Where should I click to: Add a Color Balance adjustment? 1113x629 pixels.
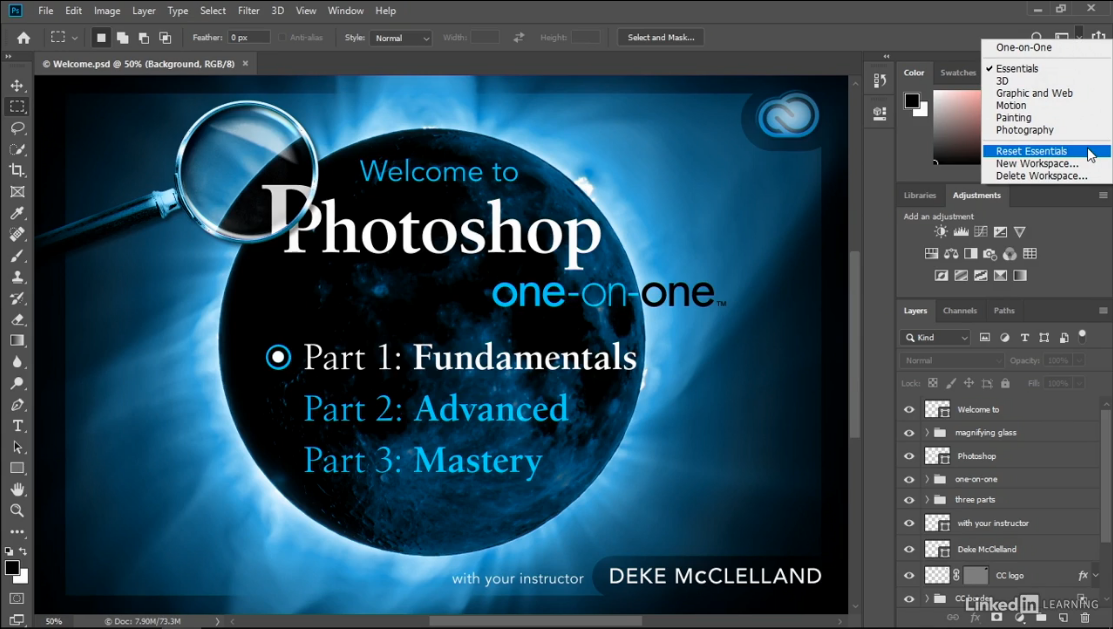point(951,253)
